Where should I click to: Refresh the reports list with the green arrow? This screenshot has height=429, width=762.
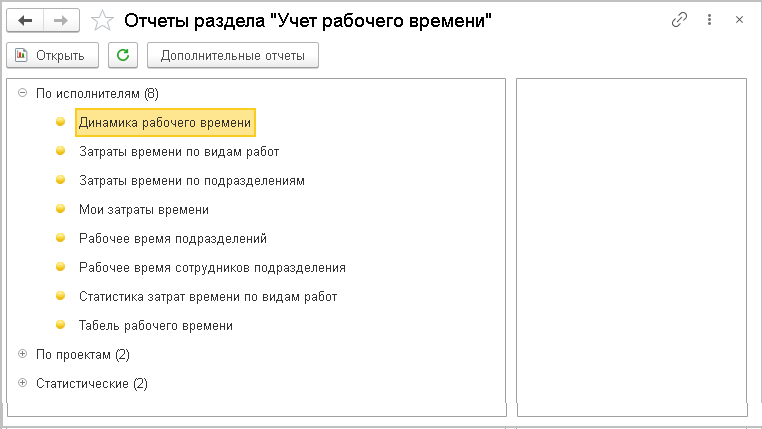pyautogui.click(x=123, y=55)
